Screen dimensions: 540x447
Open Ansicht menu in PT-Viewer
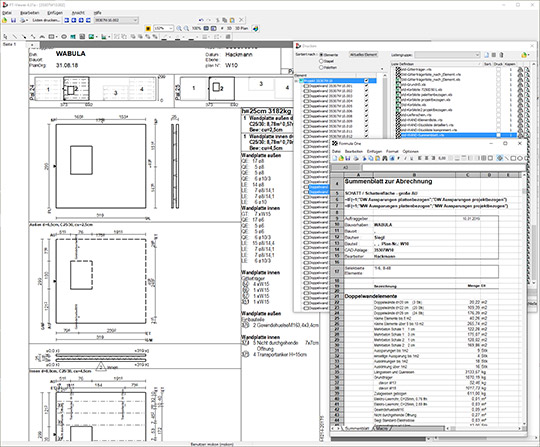(78, 13)
